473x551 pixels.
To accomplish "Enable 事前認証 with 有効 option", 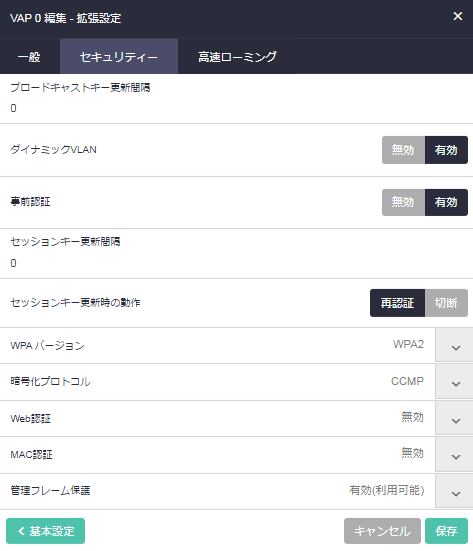I will coord(446,202).
